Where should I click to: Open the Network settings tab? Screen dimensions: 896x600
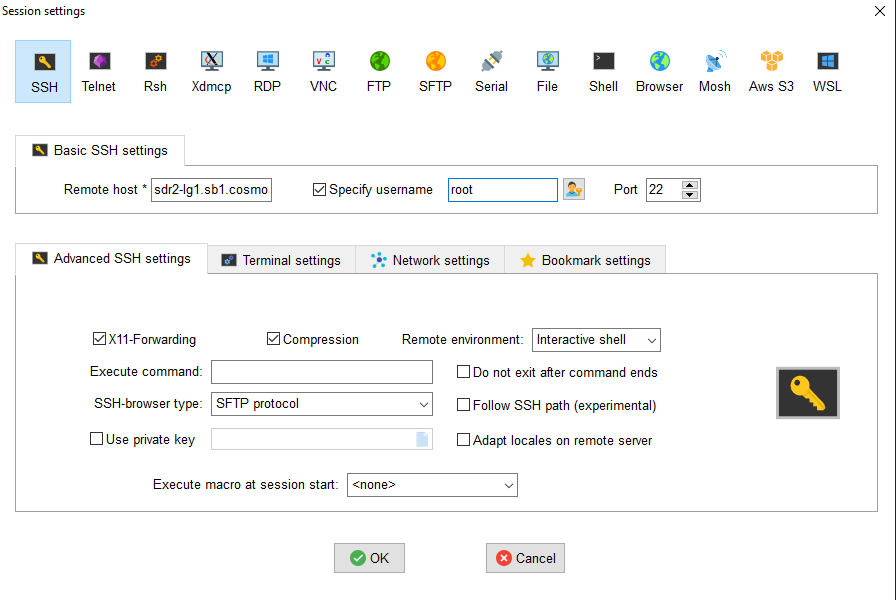click(x=430, y=260)
